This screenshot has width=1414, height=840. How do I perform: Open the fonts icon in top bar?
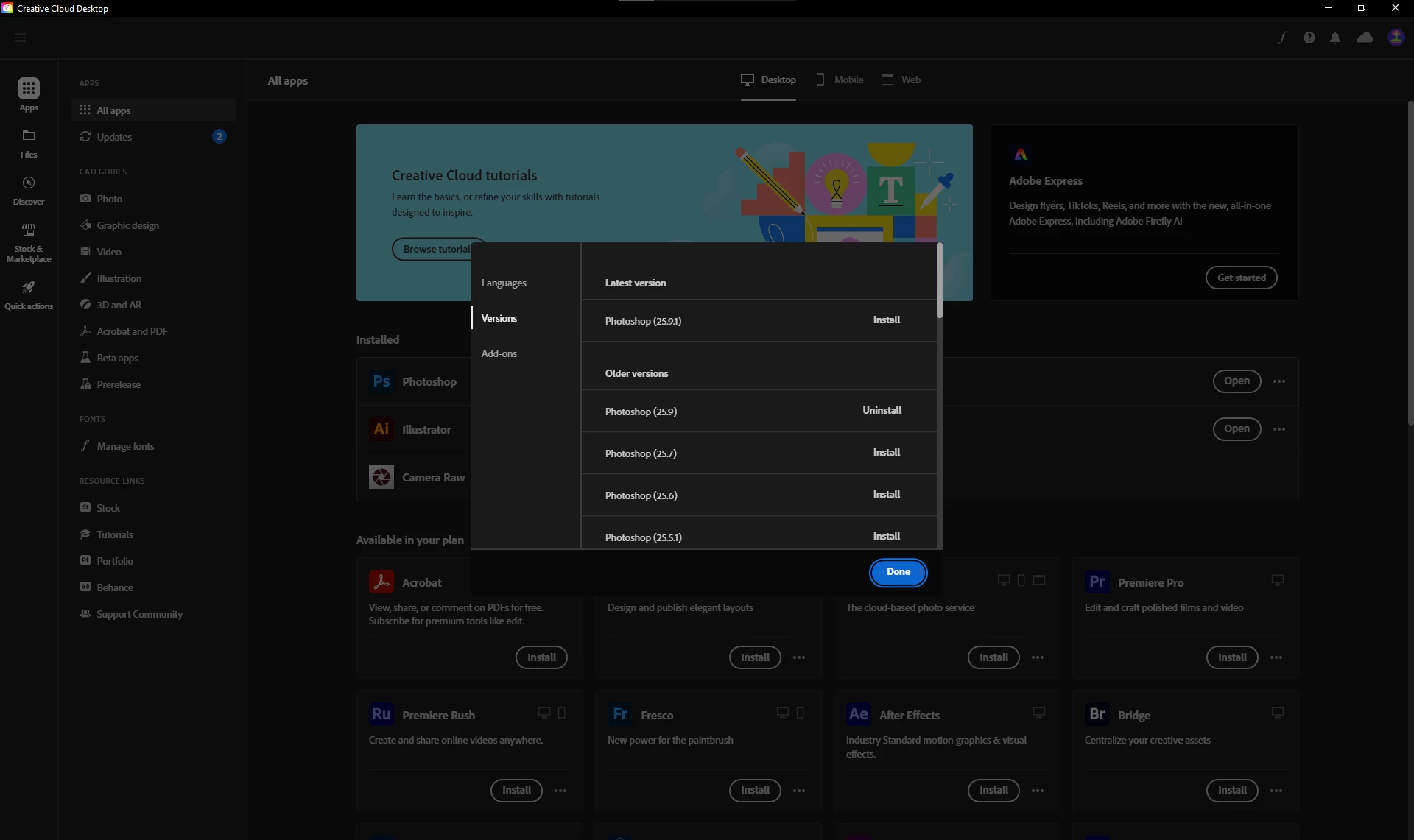click(1282, 38)
